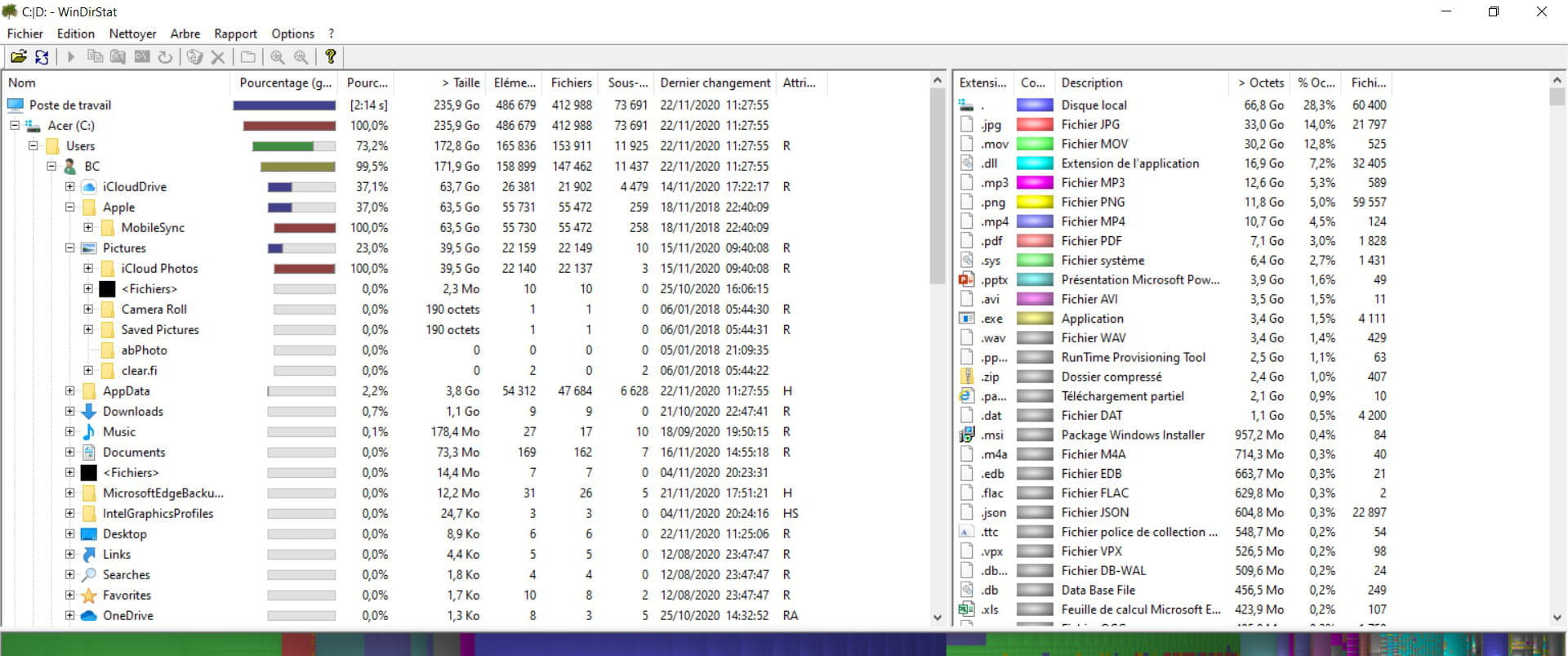Sort by the Nom column header
The width and height of the screenshot is (1568, 656).
pyautogui.click(x=117, y=83)
